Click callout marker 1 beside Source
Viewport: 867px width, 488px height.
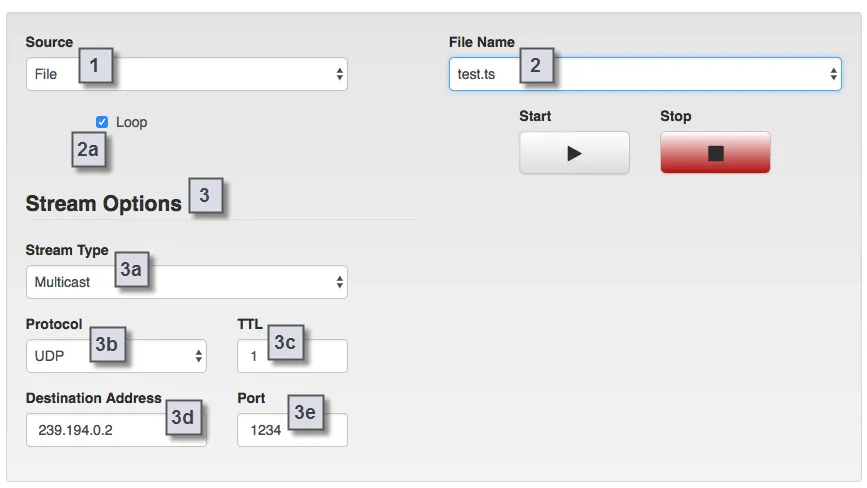[x=95, y=65]
